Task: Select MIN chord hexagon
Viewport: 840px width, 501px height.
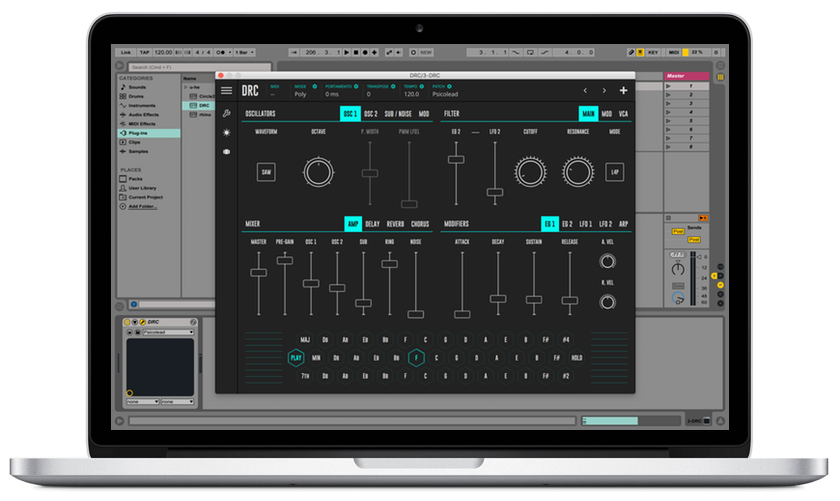Action: (316, 358)
